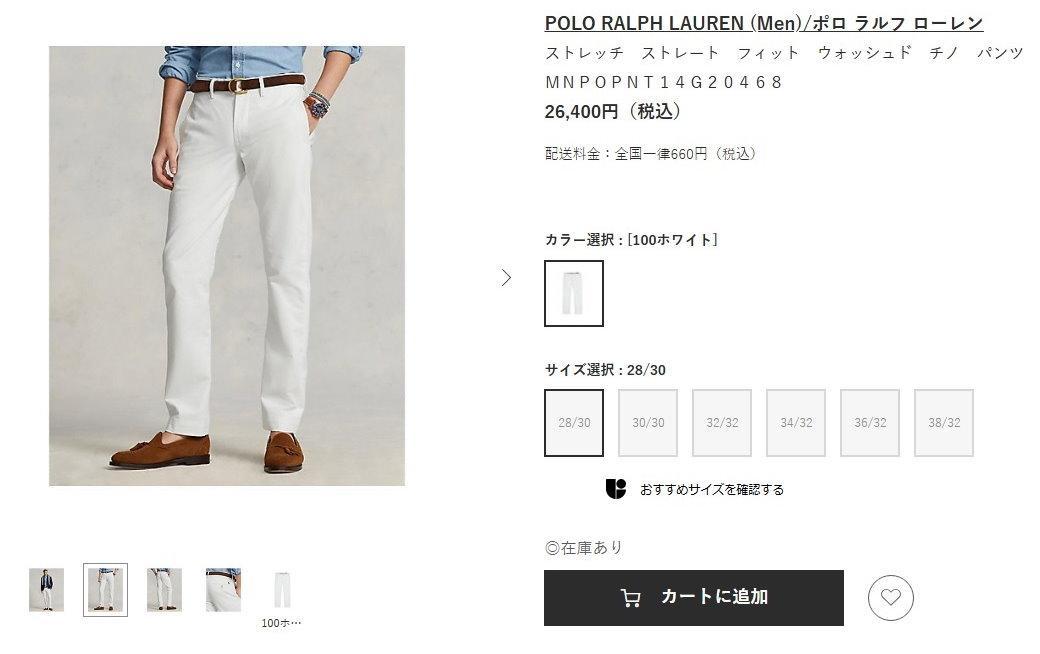Click the size recommendation logo icon
Screen dimensions: 1040x654
[616, 489]
